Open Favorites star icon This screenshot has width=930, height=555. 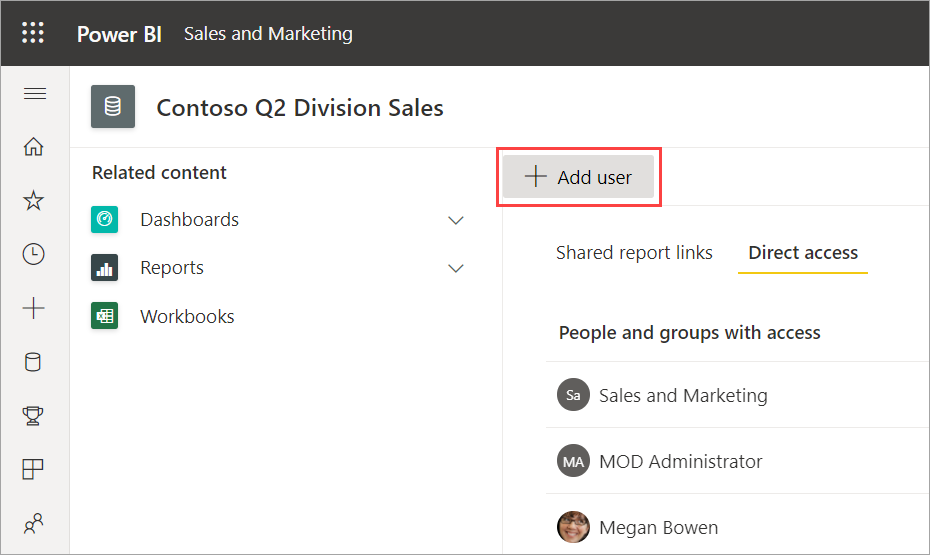click(34, 201)
